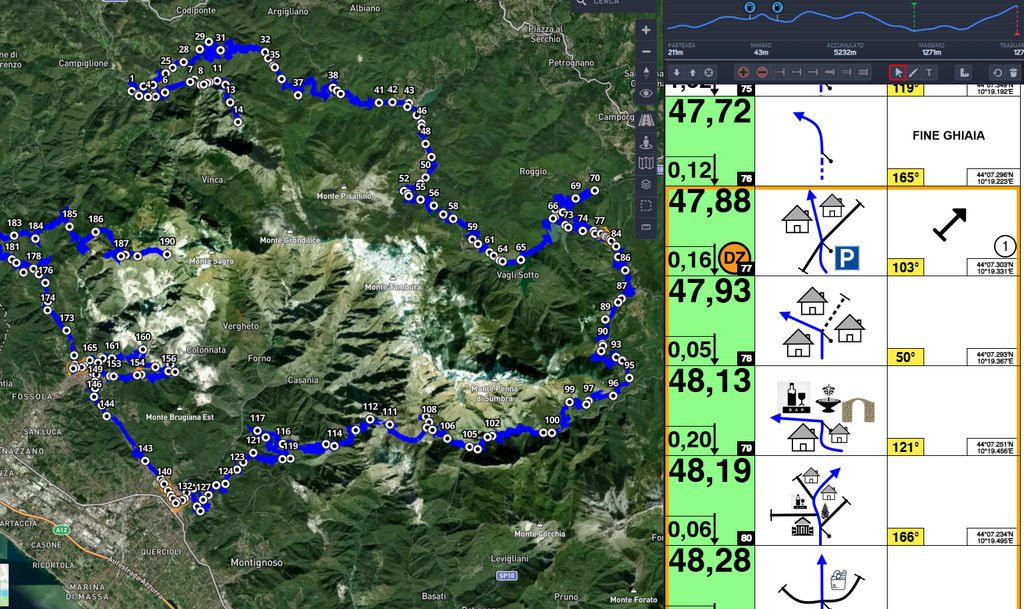This screenshot has height=609, width=1024.
Task: Select first dotted track line style
Action: (x=779, y=72)
